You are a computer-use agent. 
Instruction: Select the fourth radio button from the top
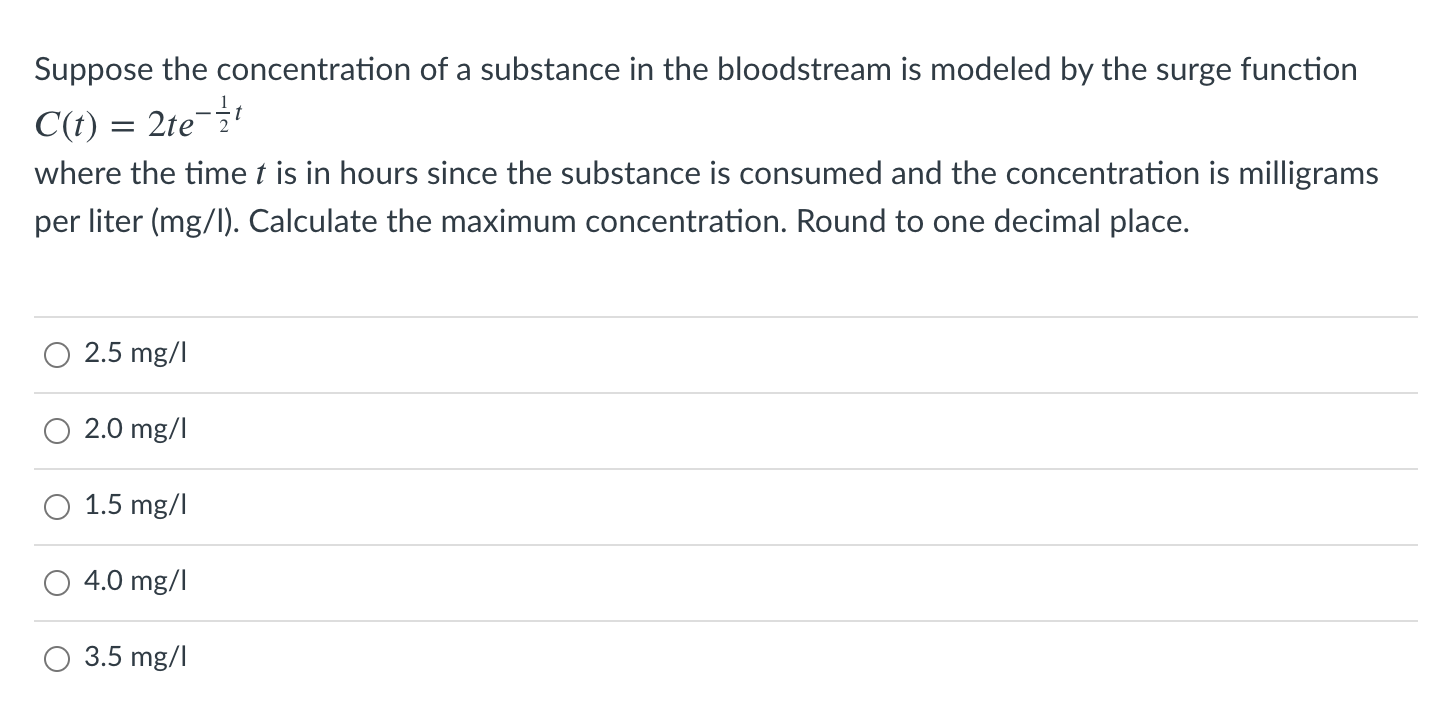(57, 582)
